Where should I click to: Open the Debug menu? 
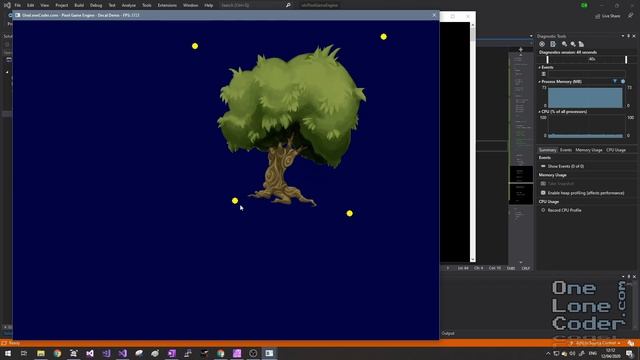pos(96,5)
